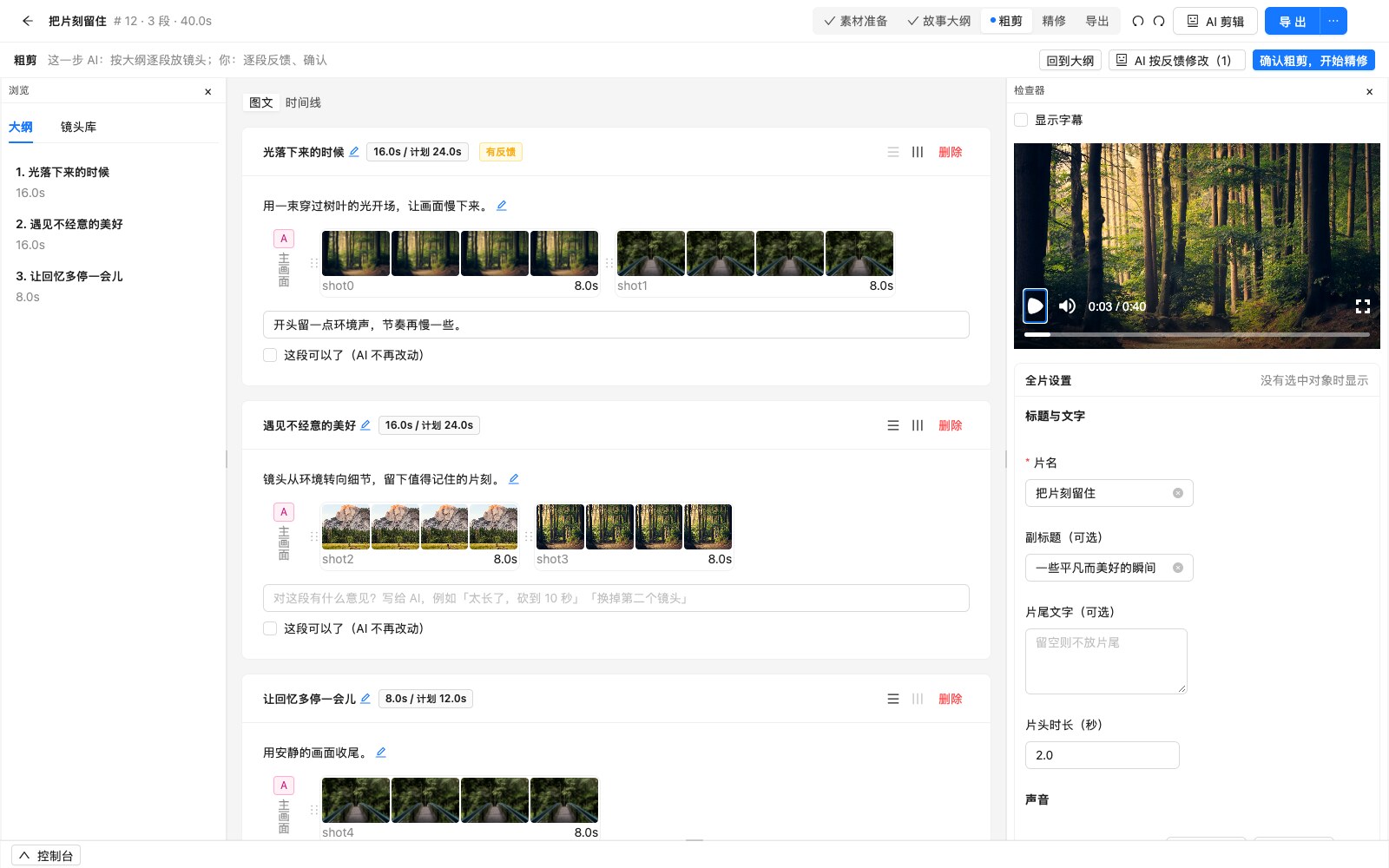Close the 浏览 panel
The image size is (1389, 868).
tap(208, 91)
